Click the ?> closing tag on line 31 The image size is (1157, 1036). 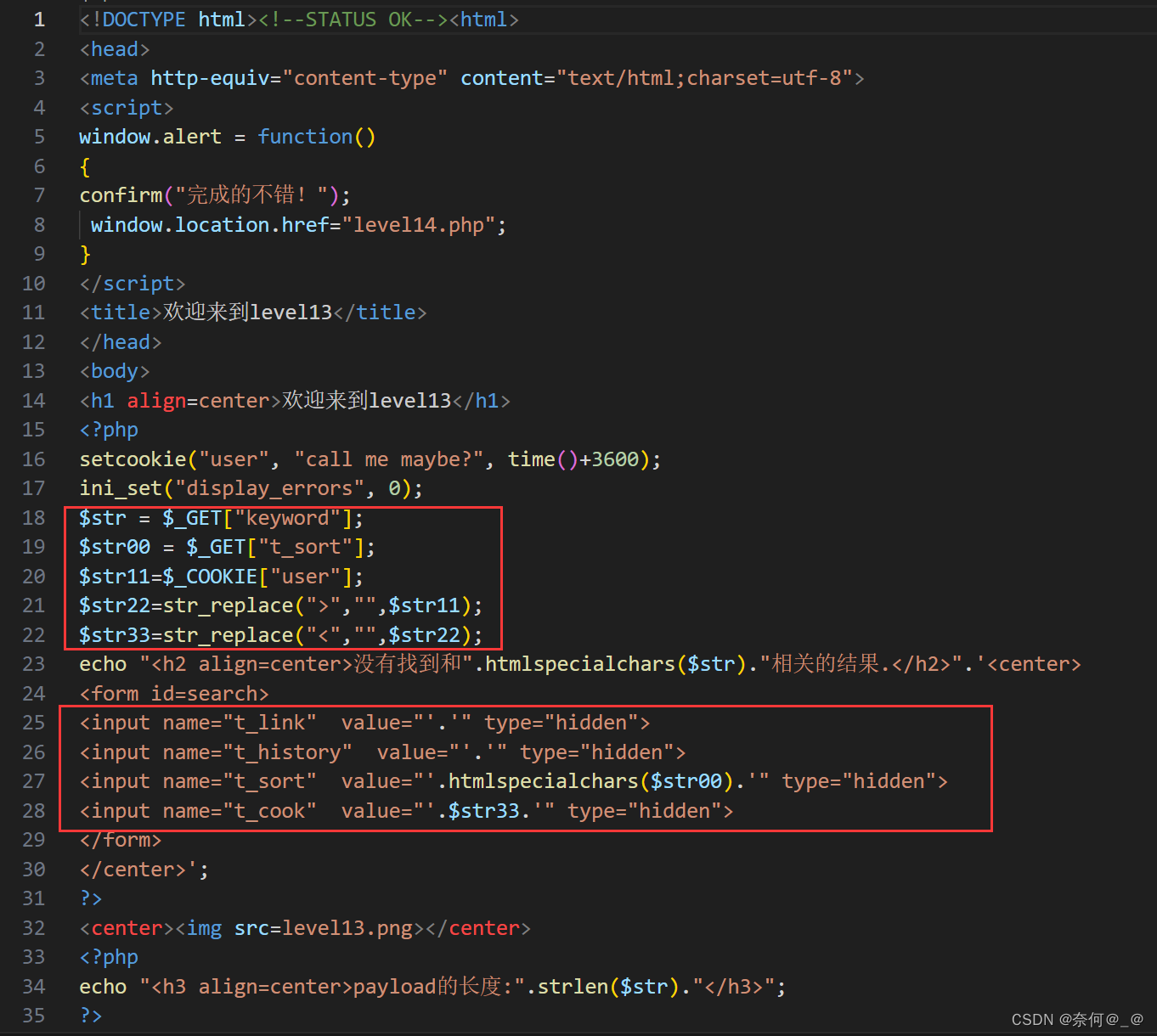coord(91,898)
